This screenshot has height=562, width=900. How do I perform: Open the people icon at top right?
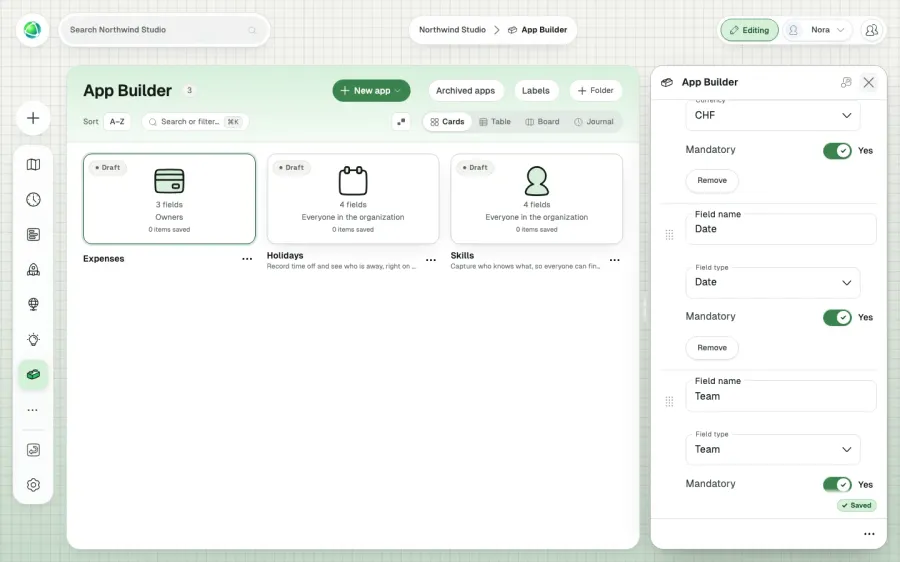[x=871, y=30]
